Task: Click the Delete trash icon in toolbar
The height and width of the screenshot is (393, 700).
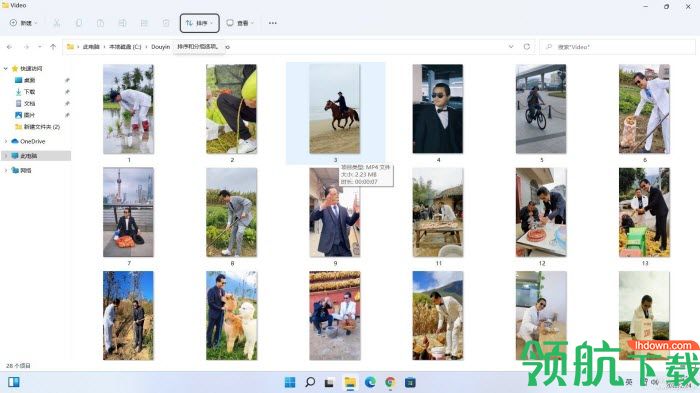Action: (x=166, y=23)
